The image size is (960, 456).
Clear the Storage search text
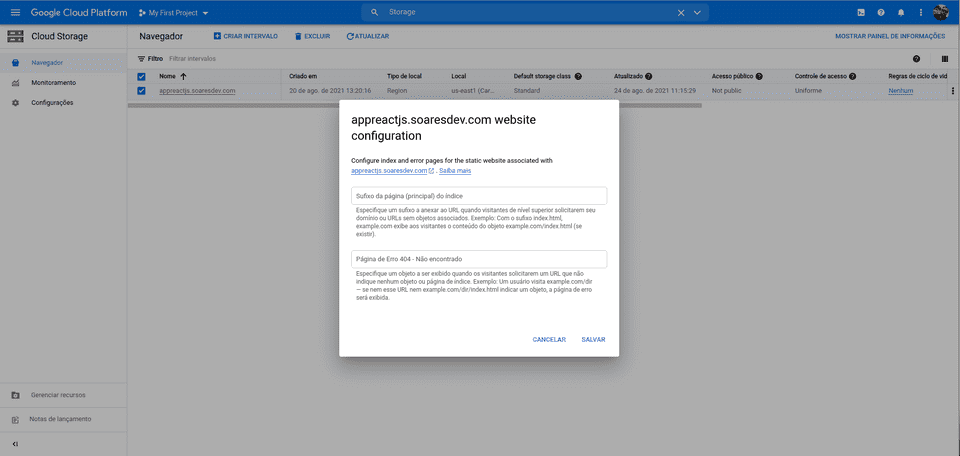pyautogui.click(x=681, y=12)
